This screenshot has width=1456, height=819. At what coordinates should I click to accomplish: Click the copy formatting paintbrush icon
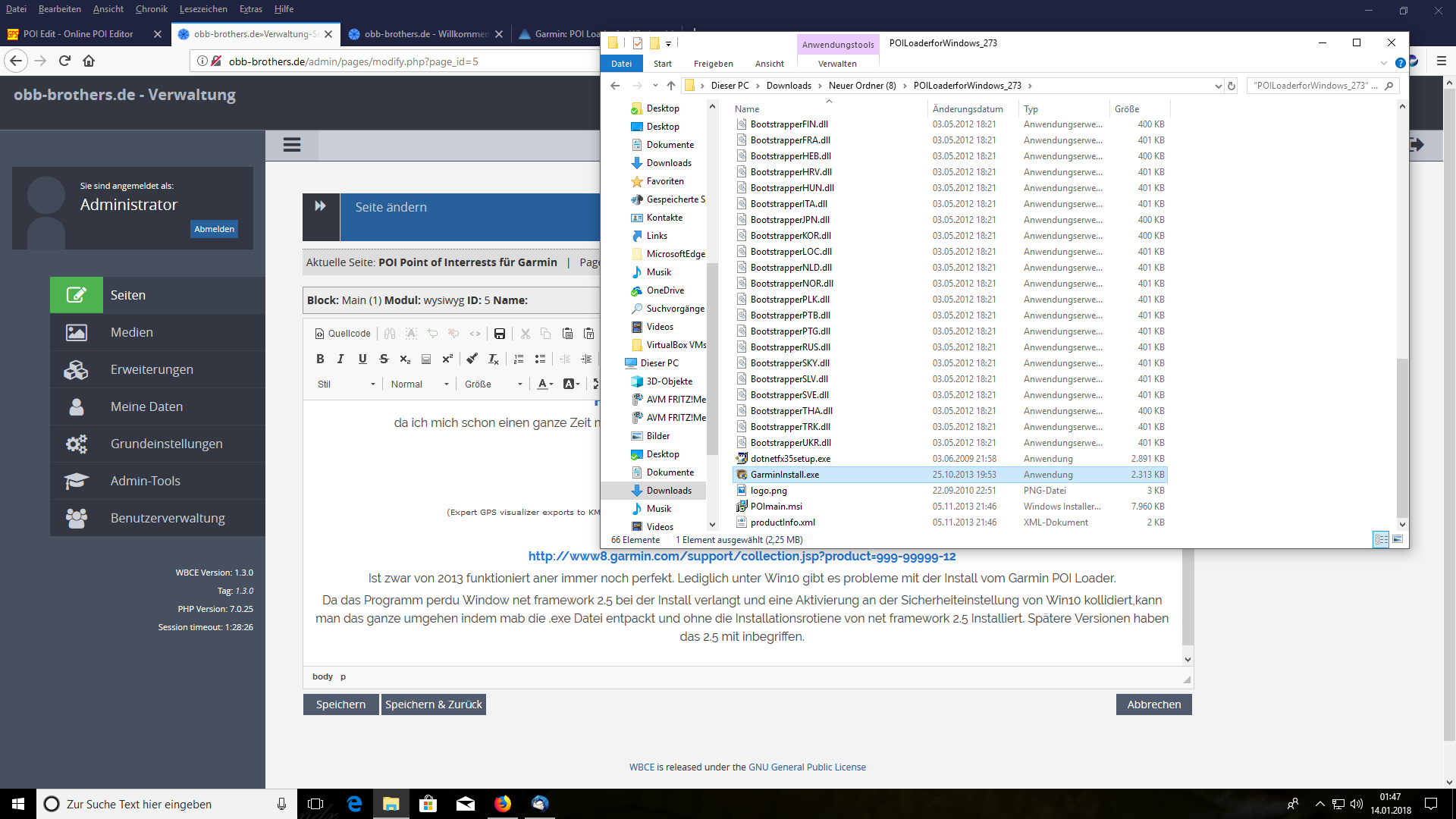coord(472,359)
